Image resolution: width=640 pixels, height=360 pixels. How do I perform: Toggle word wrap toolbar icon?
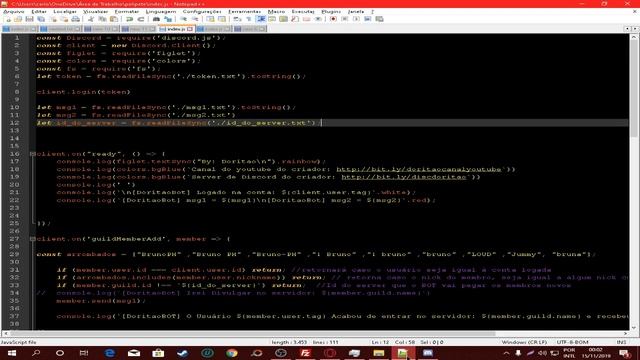point(237,19)
